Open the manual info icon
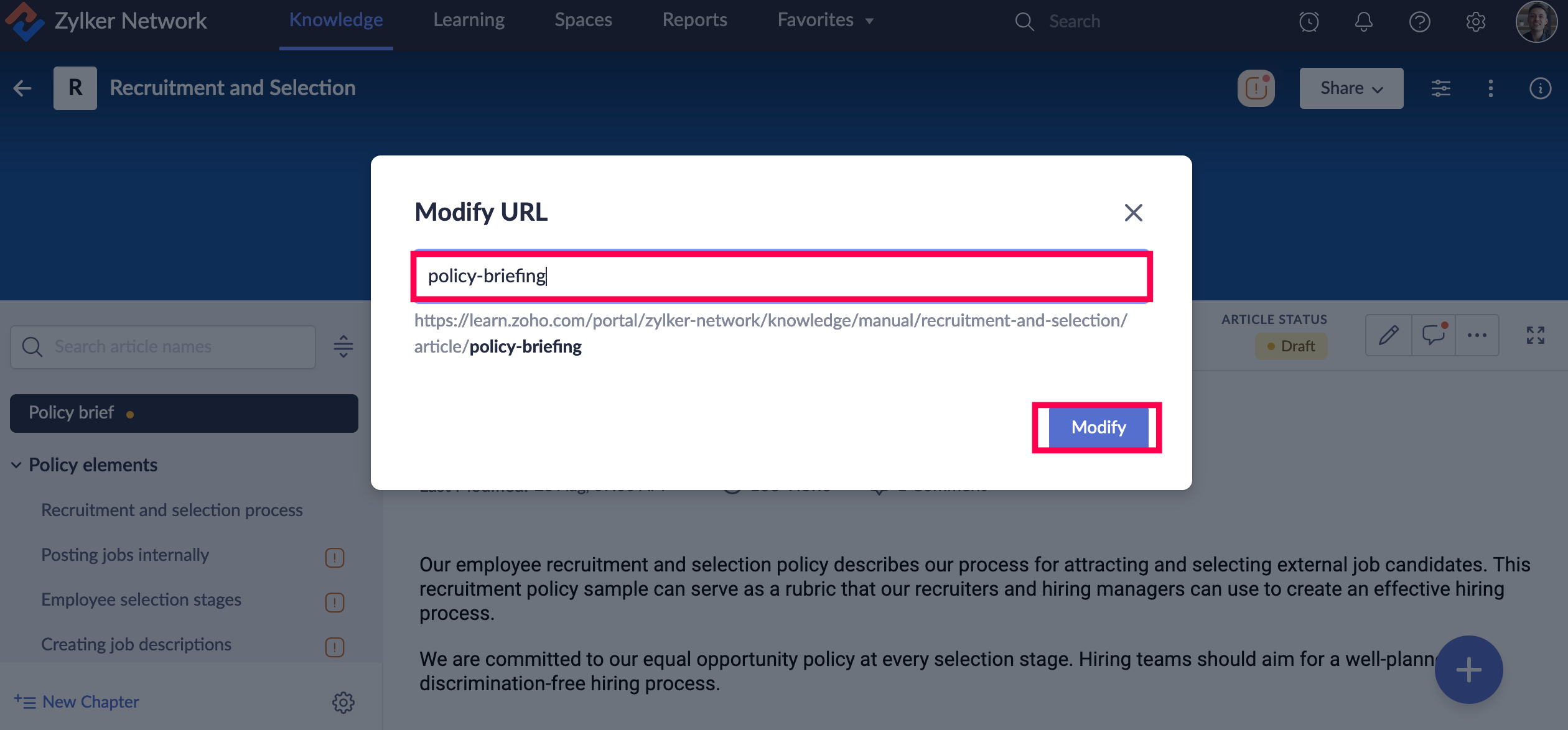 [1540, 88]
